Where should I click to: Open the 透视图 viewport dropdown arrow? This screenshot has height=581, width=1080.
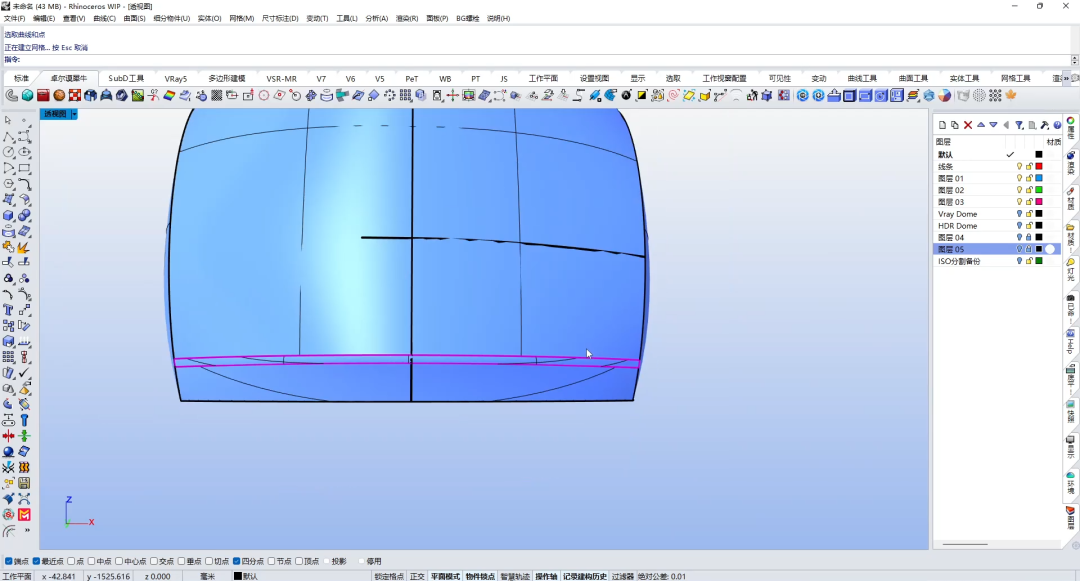(74, 114)
